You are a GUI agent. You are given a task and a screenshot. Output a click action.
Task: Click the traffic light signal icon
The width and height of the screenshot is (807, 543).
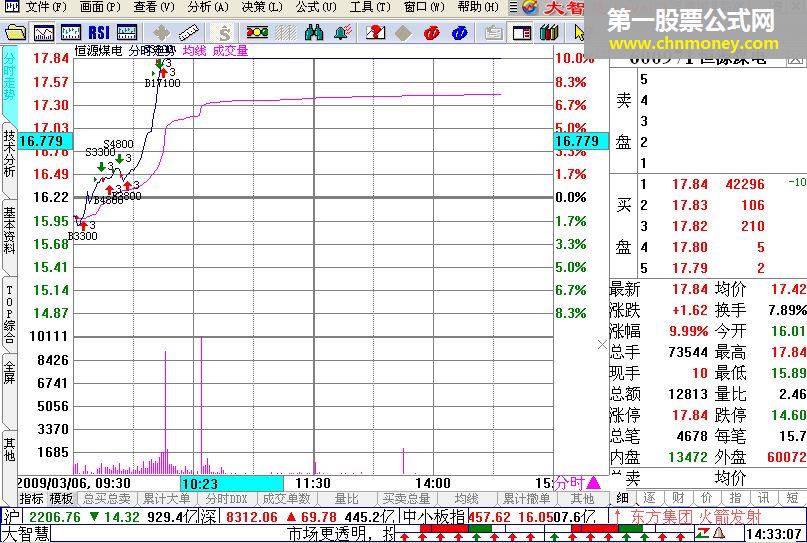(x=257, y=33)
